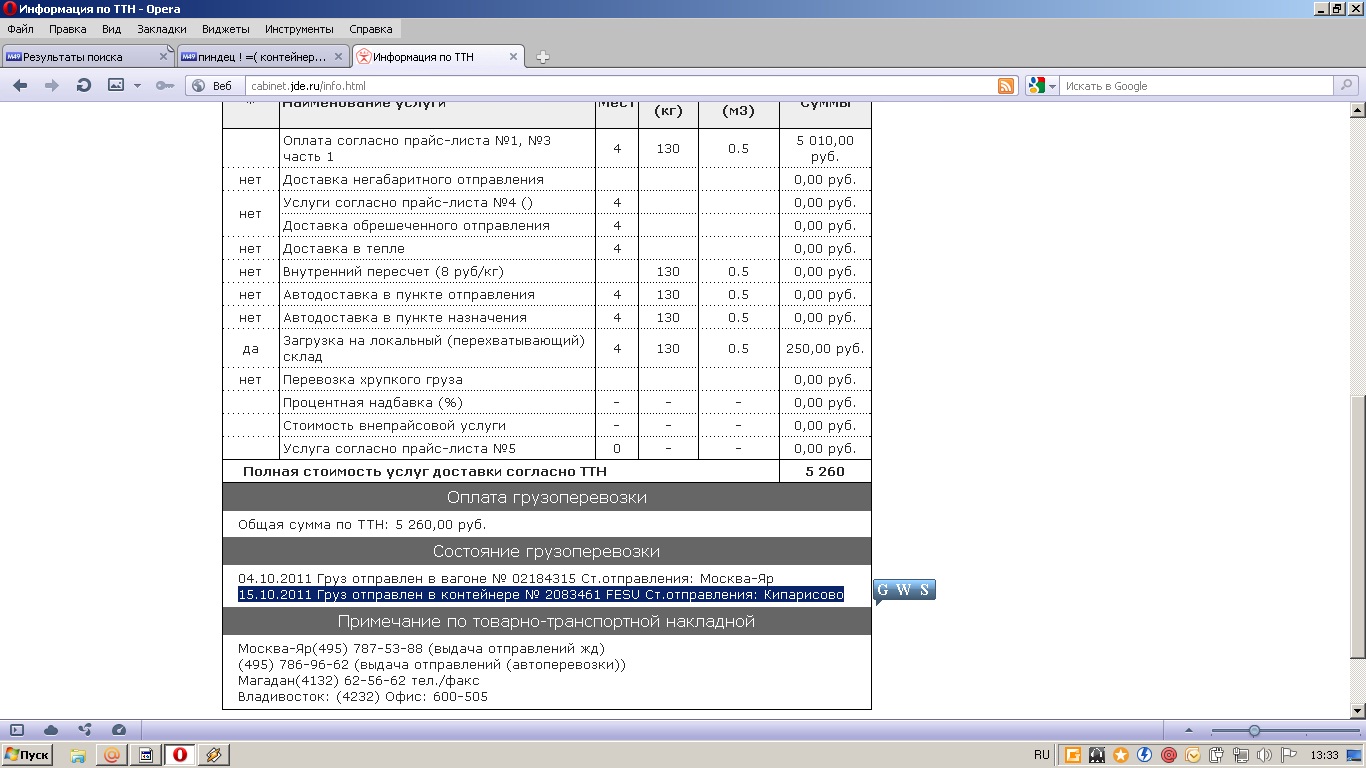This screenshot has width=1366, height=768.
Task: Expand the image display mode dropdown
Action: coord(137,86)
